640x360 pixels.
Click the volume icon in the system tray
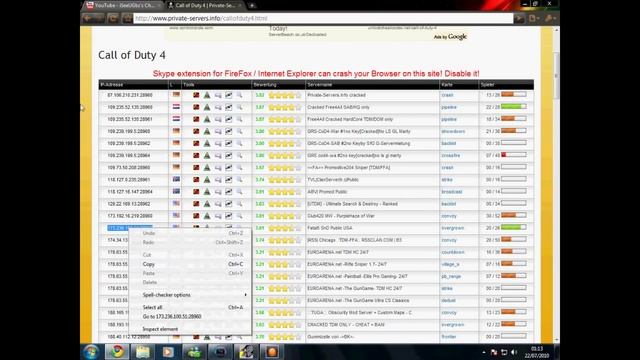514,352
